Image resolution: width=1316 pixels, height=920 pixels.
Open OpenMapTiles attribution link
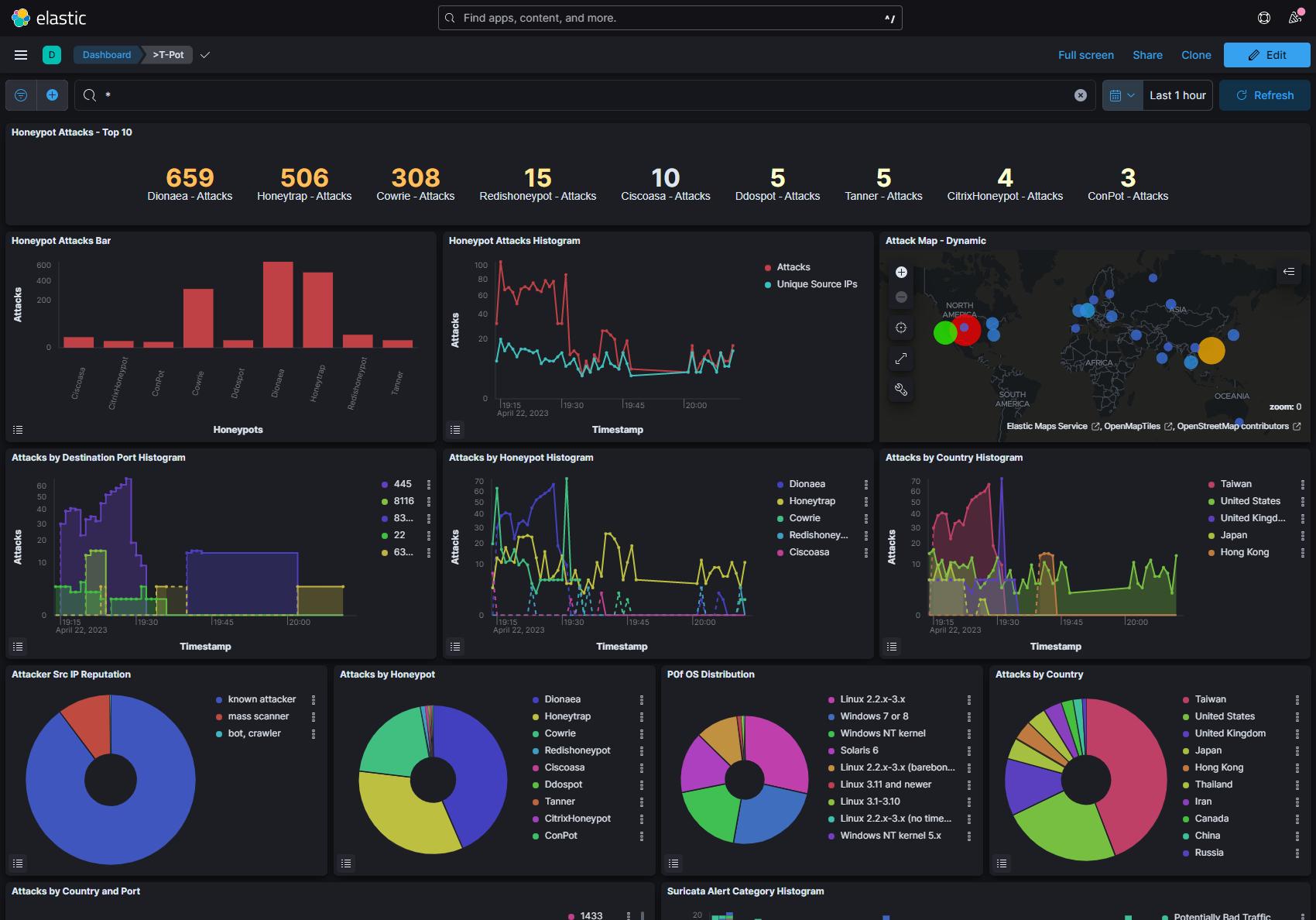click(x=1138, y=427)
